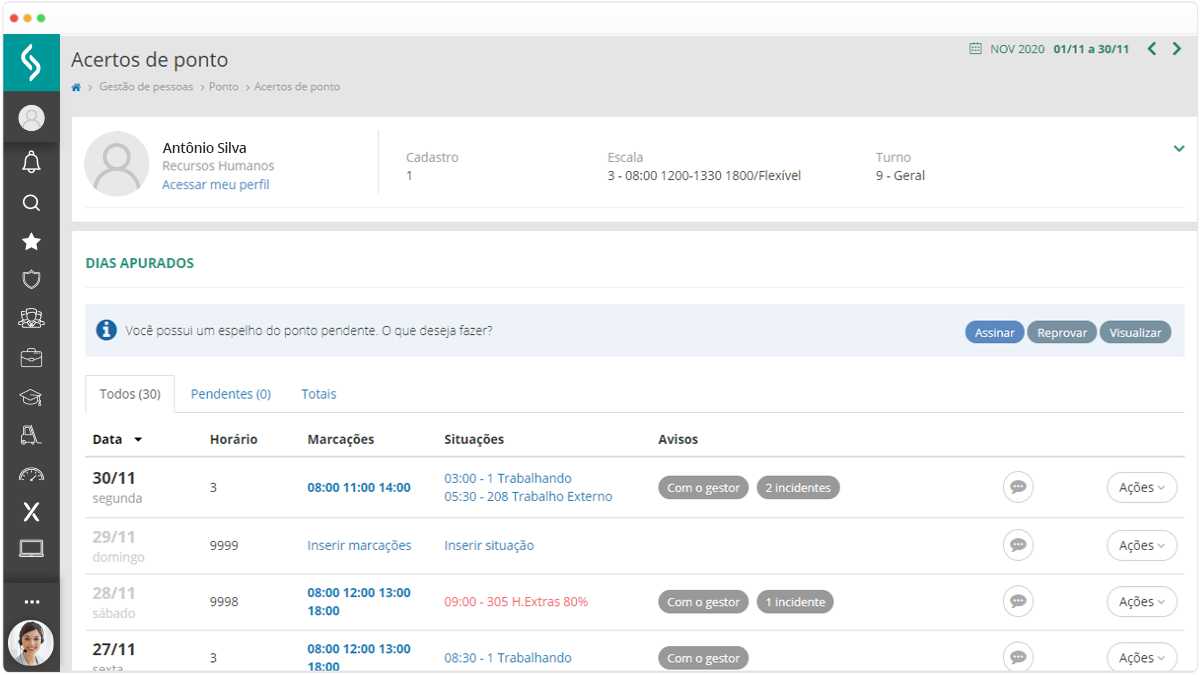
Task: Expand the employee details chevron
Action: pos(1179,149)
